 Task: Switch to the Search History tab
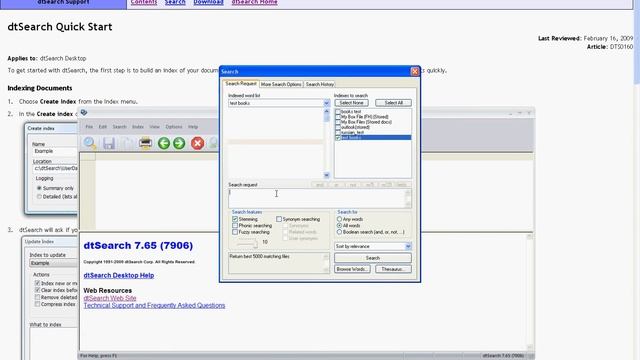pyautogui.click(x=320, y=84)
